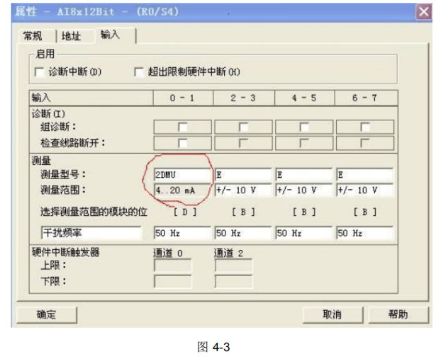Switch to the 常规 tab
Image resolution: width=444 pixels, height=362 pixels.
pyautogui.click(x=32, y=36)
